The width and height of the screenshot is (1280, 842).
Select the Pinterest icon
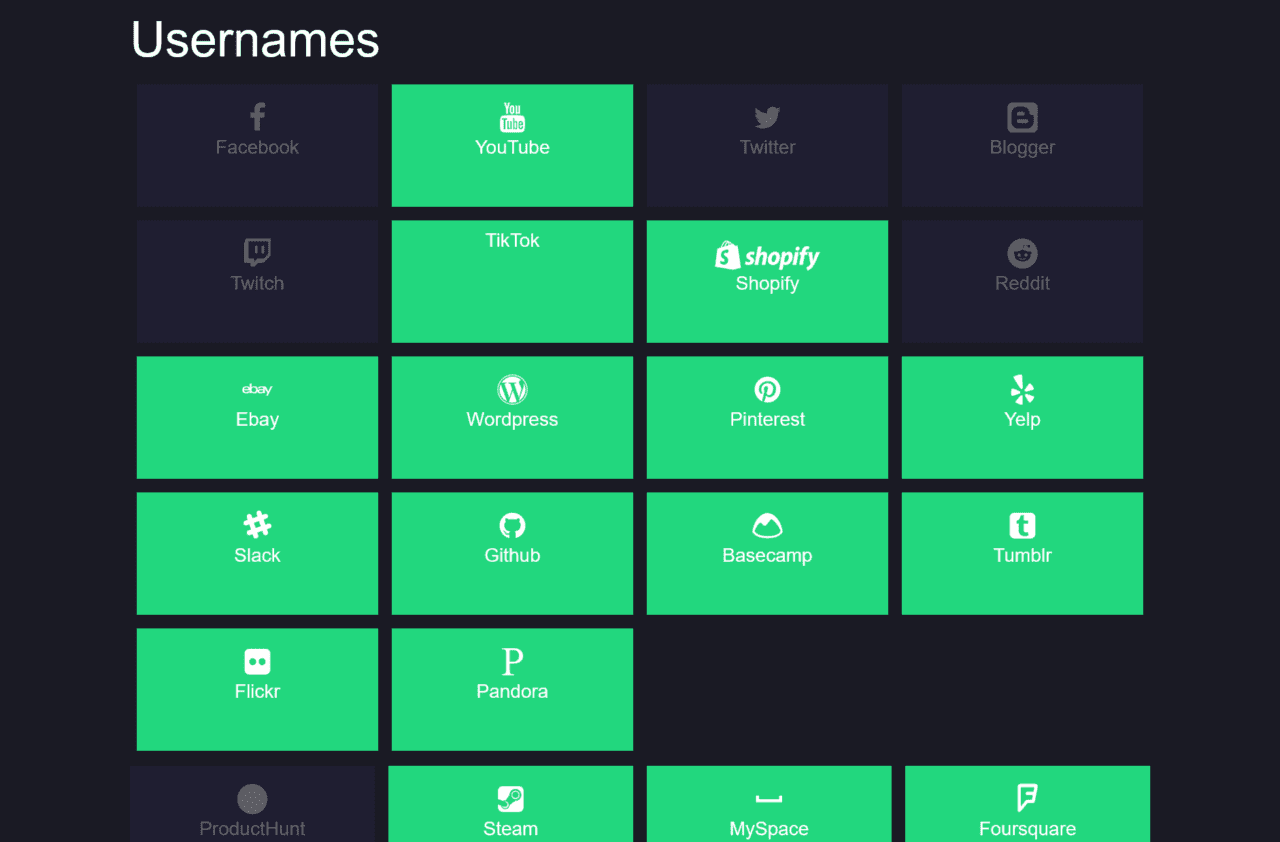coord(767,389)
